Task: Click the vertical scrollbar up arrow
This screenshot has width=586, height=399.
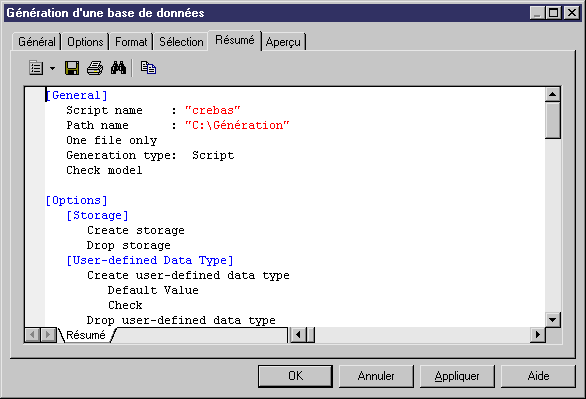Action: coord(552,95)
